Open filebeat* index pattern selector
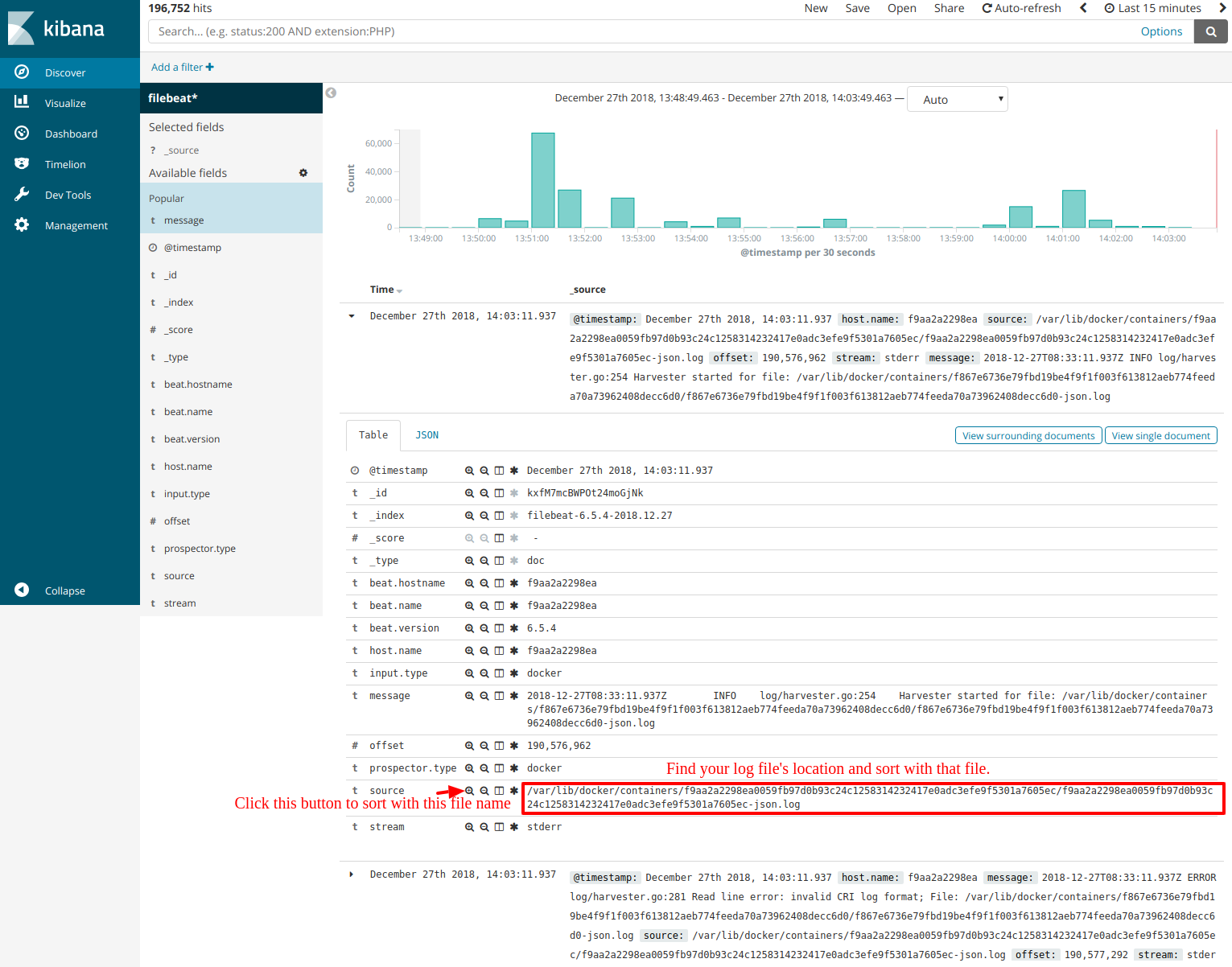Screen dimensions: 1232x967 [231, 98]
